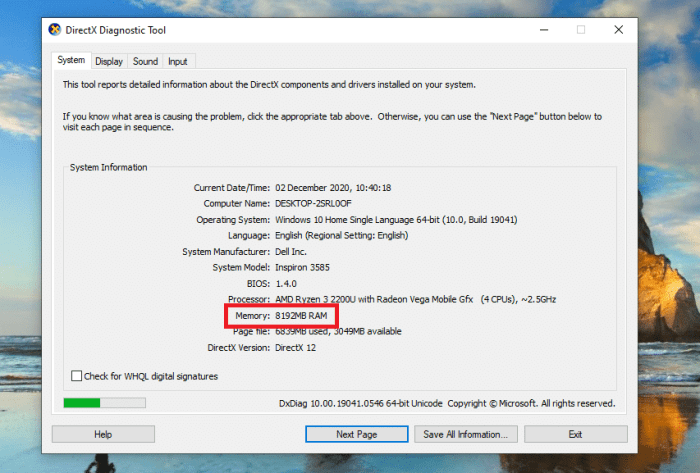This screenshot has height=473, width=700.
Task: Click computer name 'DESKTOP-2SRL0OF'
Action: pyautogui.click(x=313, y=203)
